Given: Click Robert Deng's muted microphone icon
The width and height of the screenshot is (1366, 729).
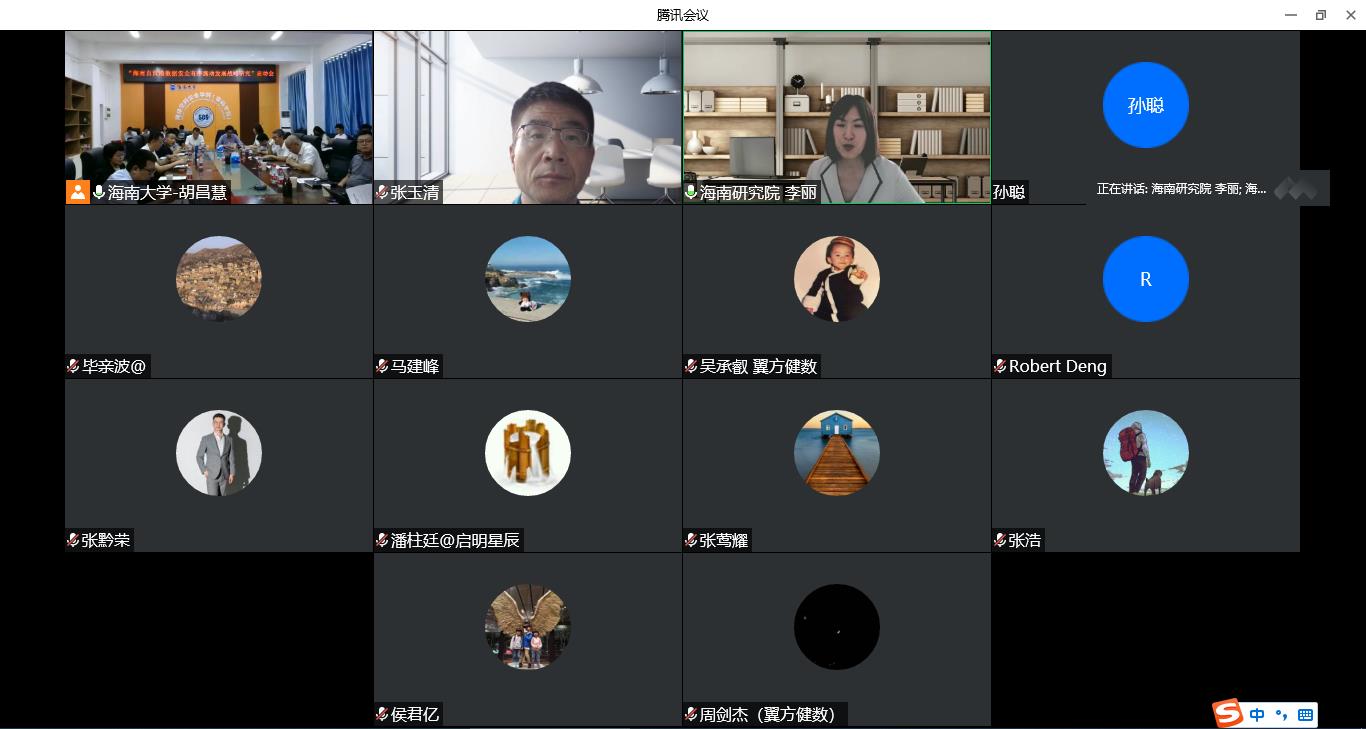Looking at the screenshot, I should [1000, 366].
